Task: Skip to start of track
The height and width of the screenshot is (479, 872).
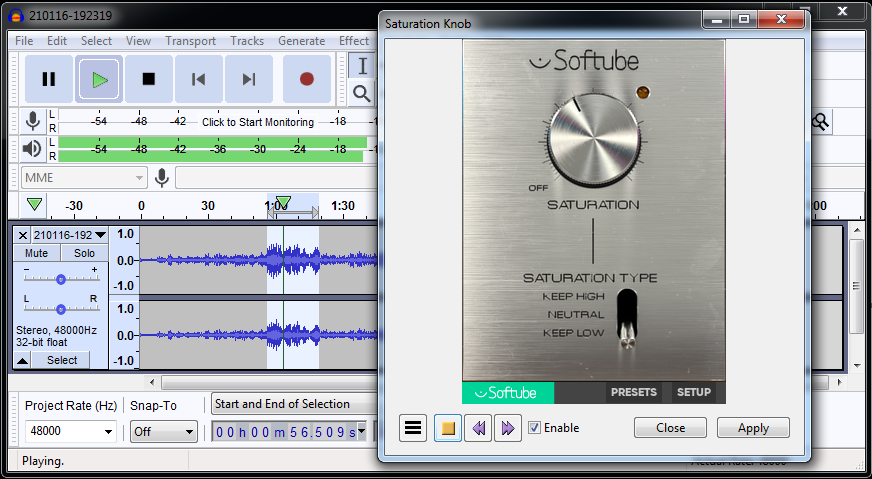Action: 199,79
